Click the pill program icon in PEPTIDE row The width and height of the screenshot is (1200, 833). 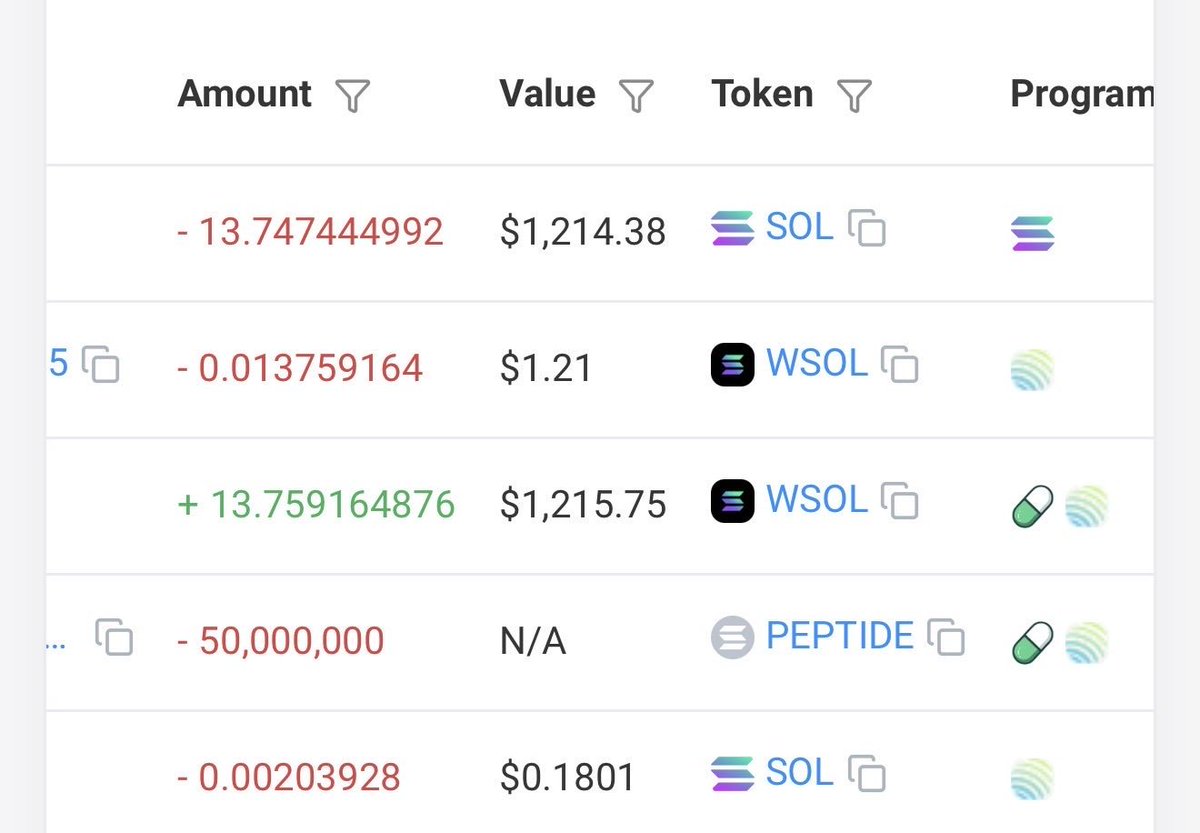[x=1033, y=643]
